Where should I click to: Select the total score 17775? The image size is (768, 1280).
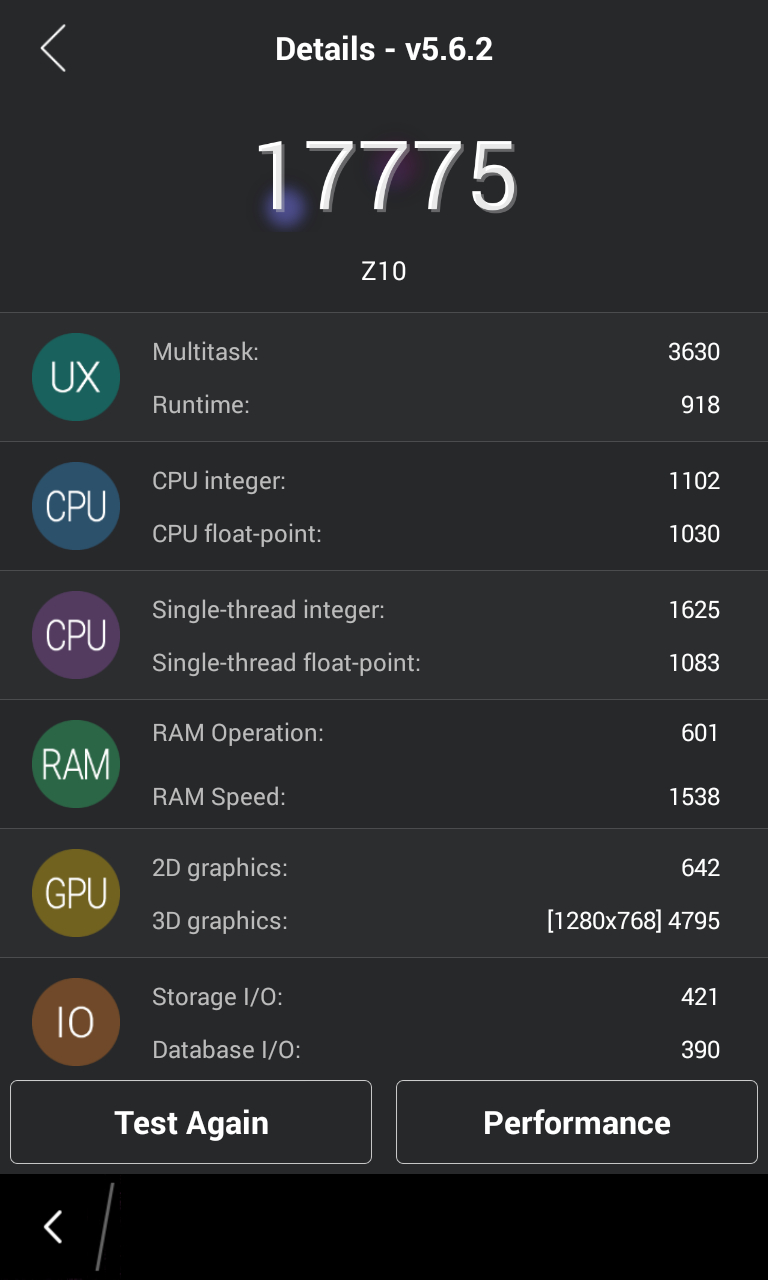(x=385, y=177)
